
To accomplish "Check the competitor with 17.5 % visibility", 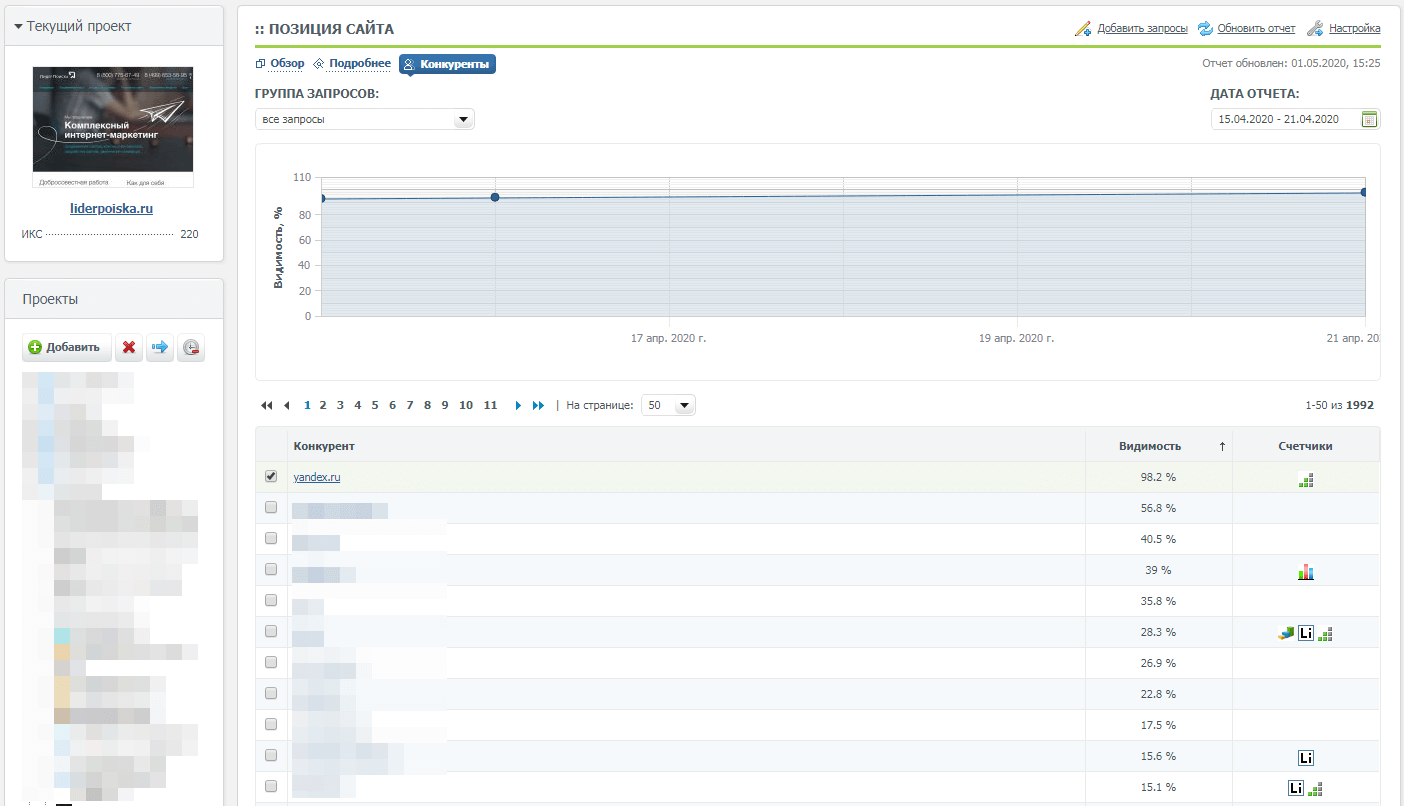I will [271, 724].
